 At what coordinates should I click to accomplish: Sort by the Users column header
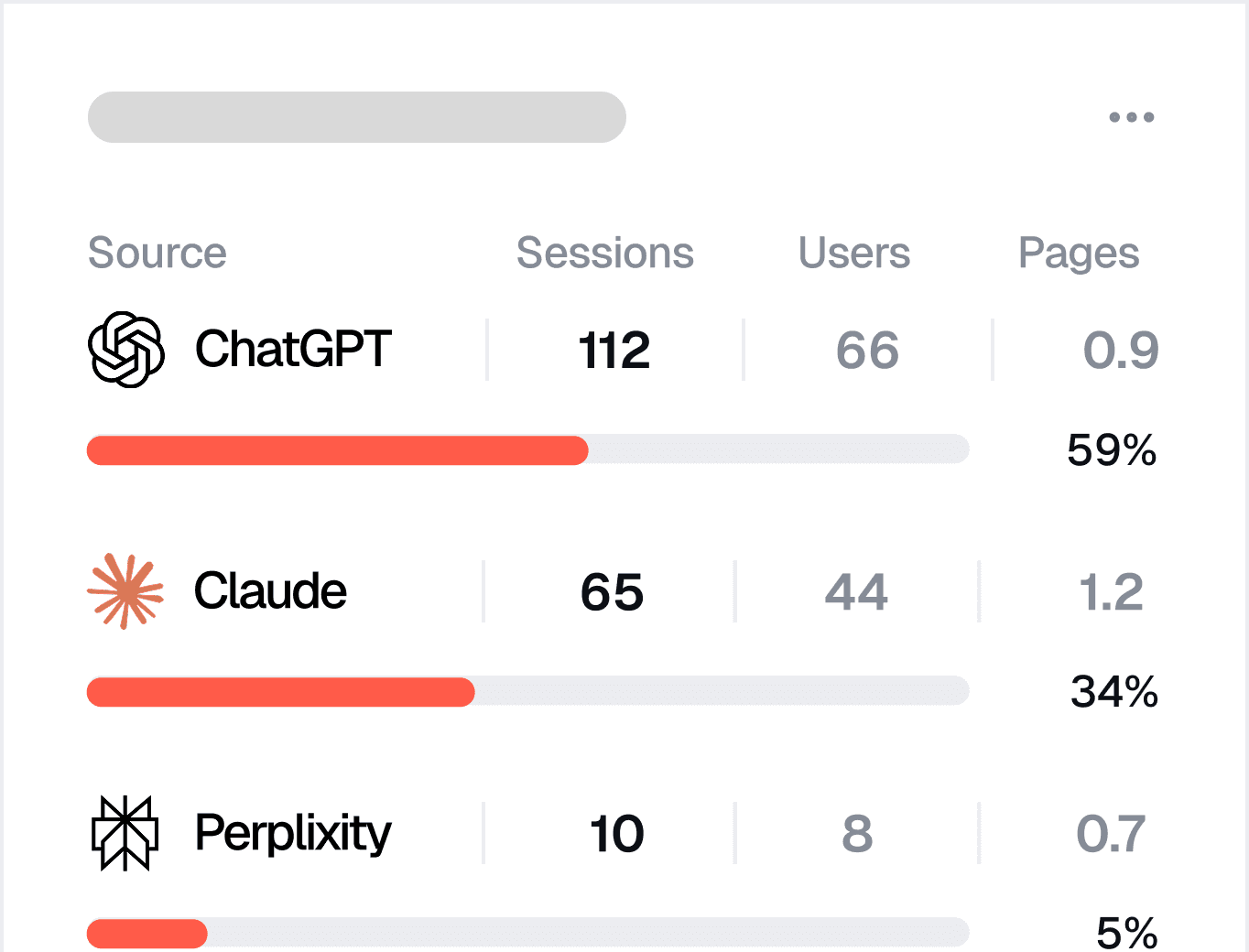854,253
